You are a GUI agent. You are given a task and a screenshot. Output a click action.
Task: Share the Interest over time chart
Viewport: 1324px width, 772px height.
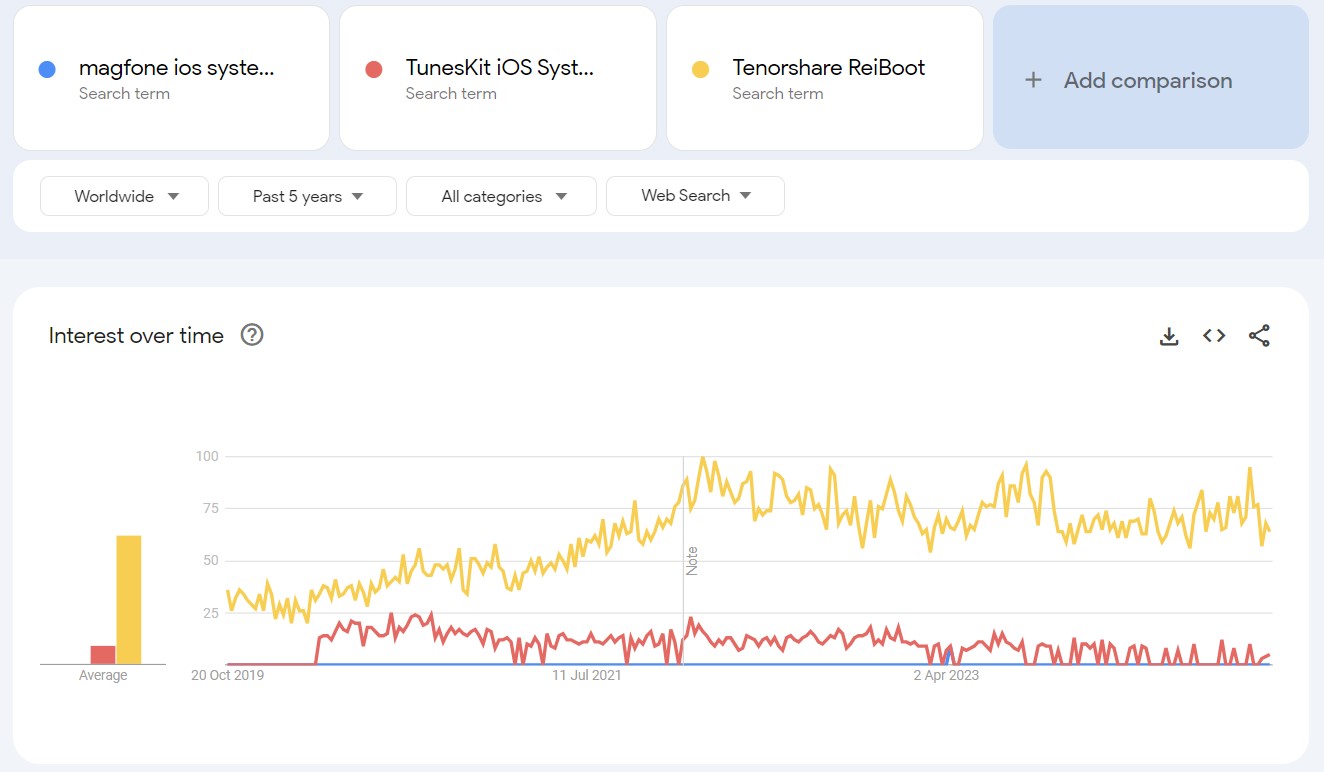[x=1259, y=336]
